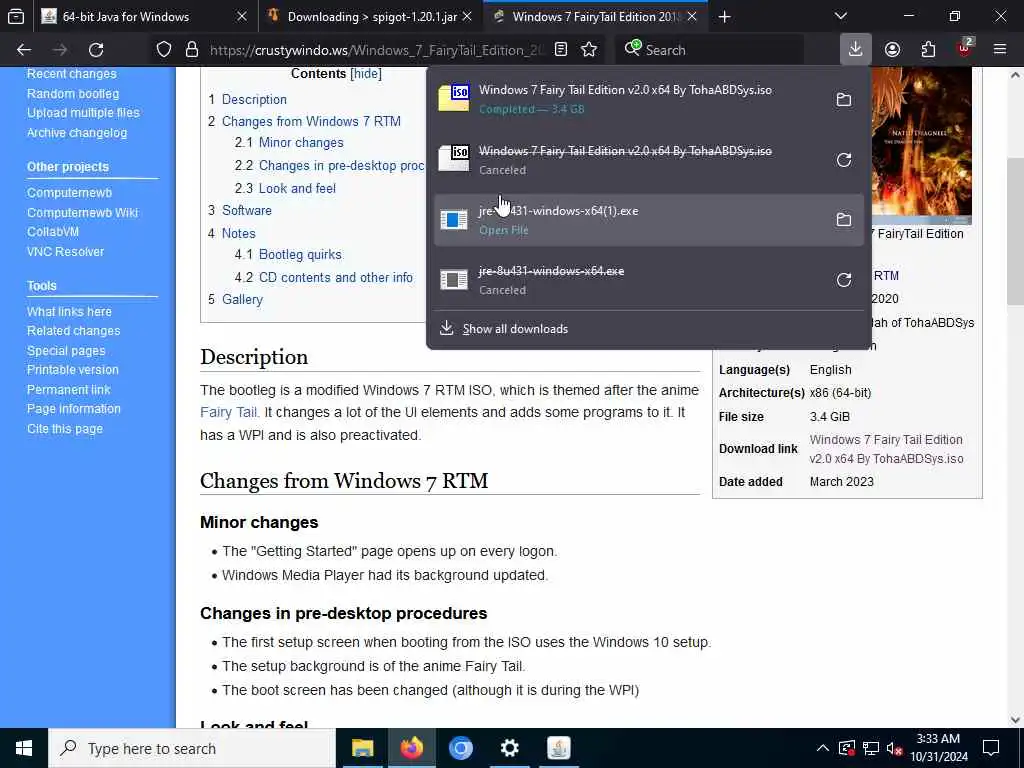Open the Fairy Tail link in Description
The image size is (1024, 768).
(229, 412)
